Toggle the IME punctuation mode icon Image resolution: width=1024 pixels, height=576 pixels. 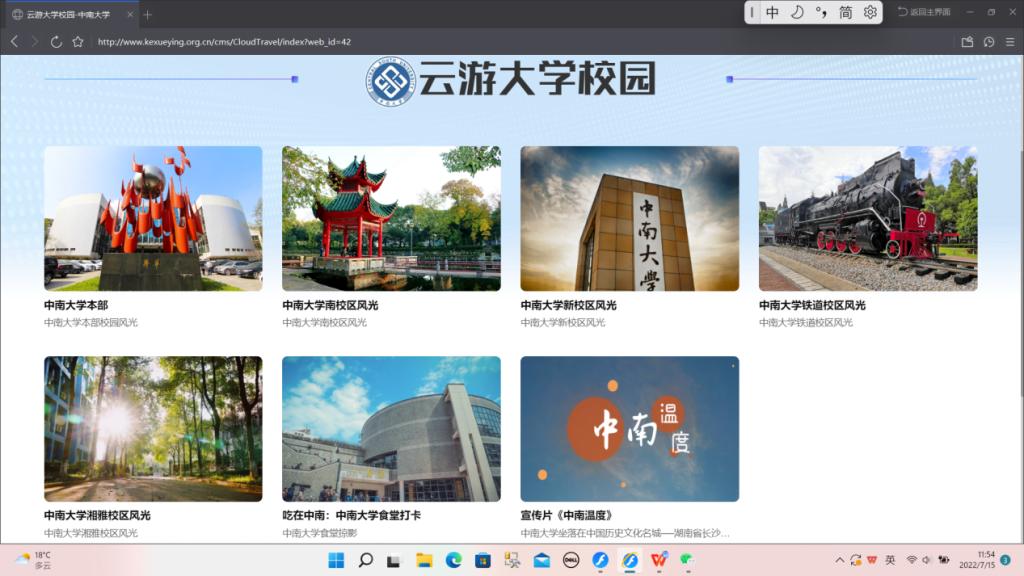coord(821,12)
